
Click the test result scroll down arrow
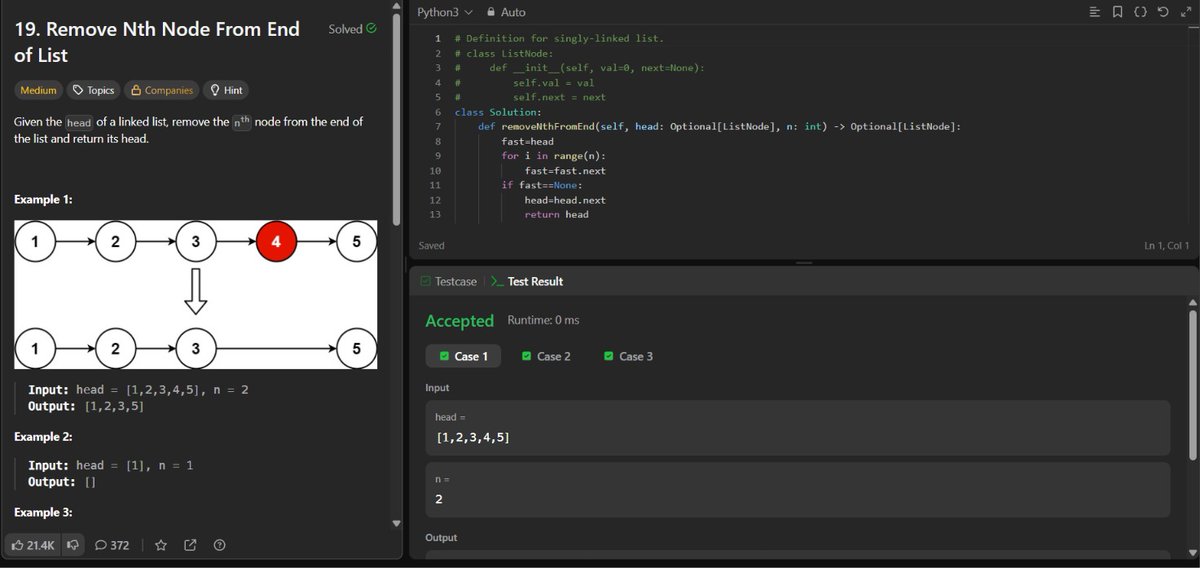1192,553
